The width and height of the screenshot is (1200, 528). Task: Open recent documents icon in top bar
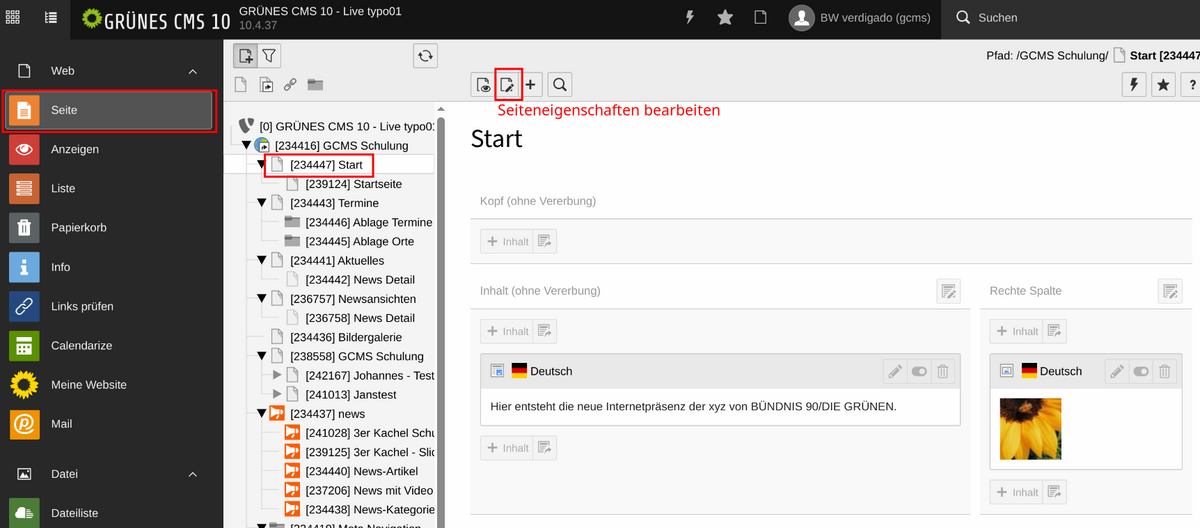760,17
